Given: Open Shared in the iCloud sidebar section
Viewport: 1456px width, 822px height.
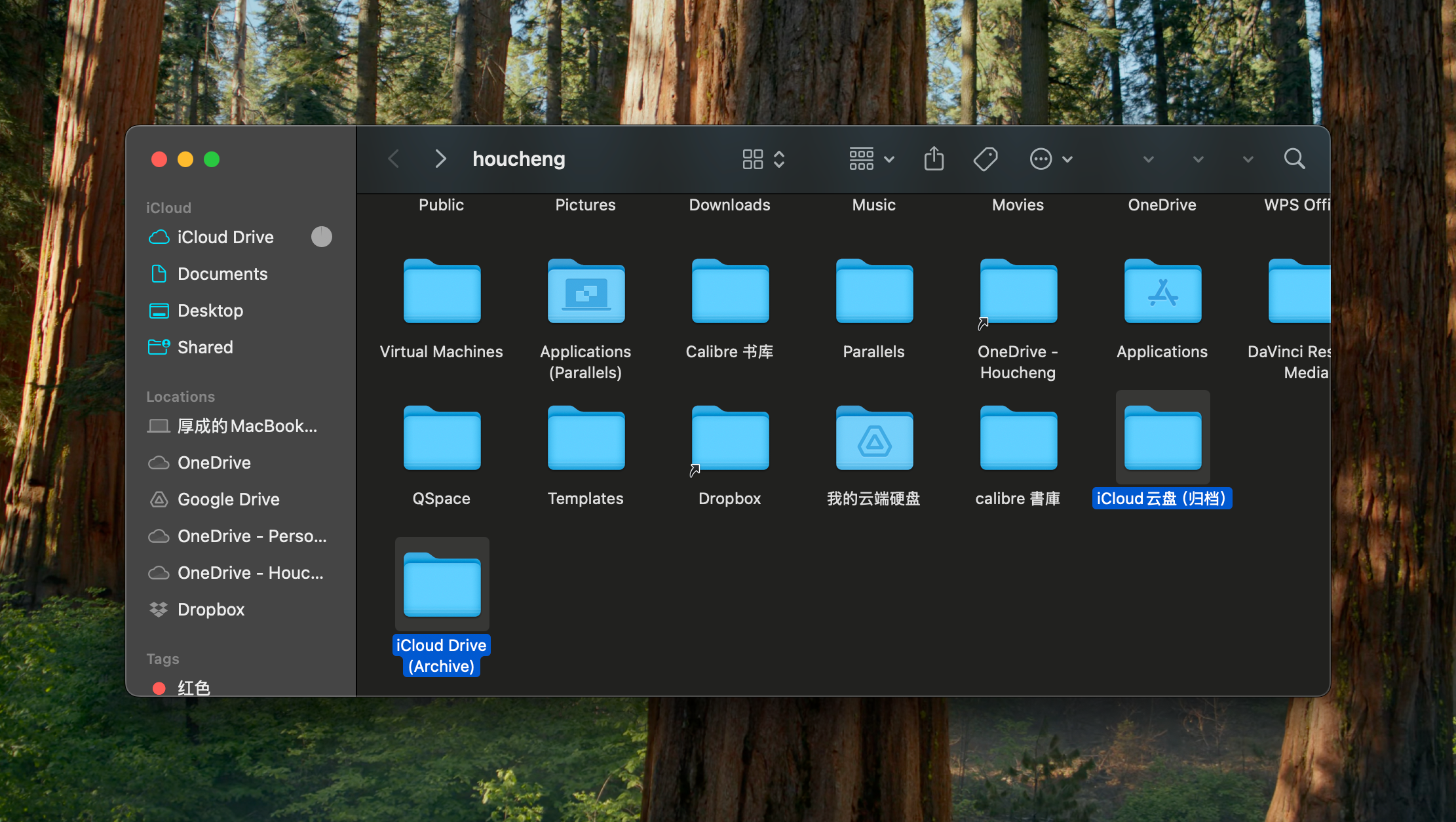Looking at the screenshot, I should (x=205, y=347).
